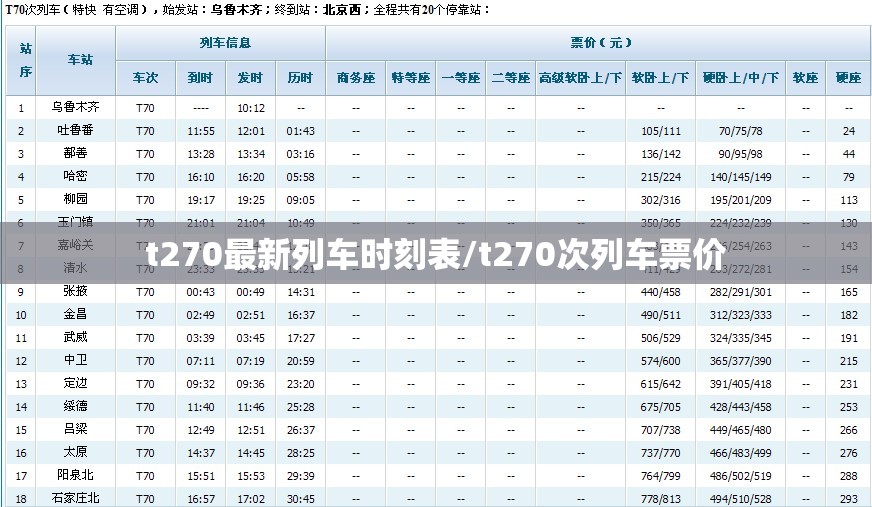The width and height of the screenshot is (872, 507).
Task: Select station 石家庄北 in the table
Action: point(76,498)
